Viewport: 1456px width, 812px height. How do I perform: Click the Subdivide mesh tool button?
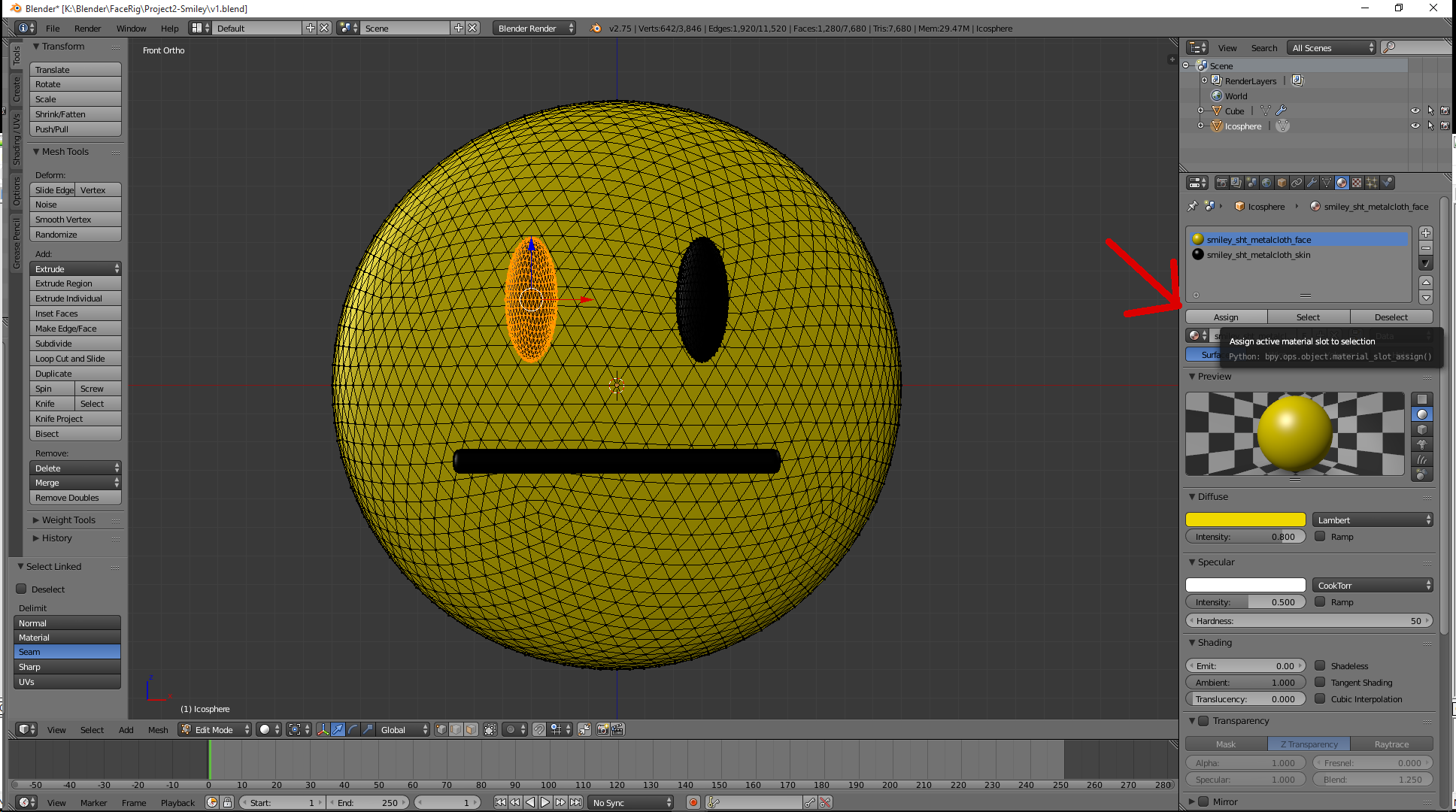[x=75, y=344]
